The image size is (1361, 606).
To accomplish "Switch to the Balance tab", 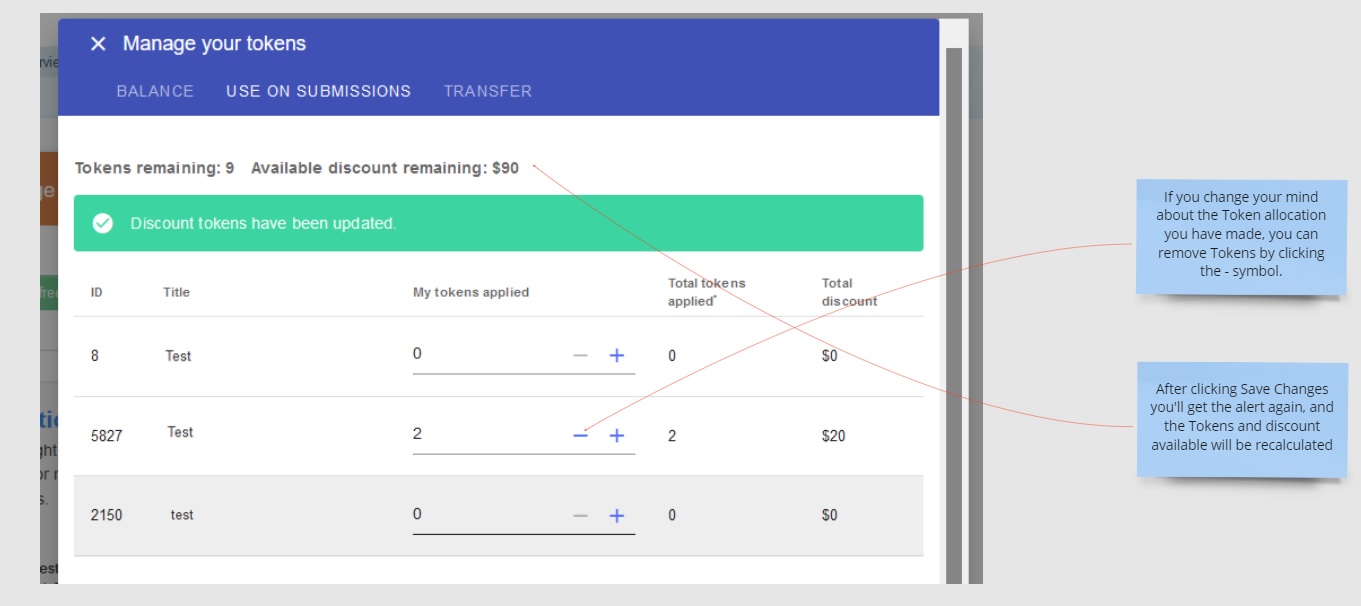I will click(155, 91).
